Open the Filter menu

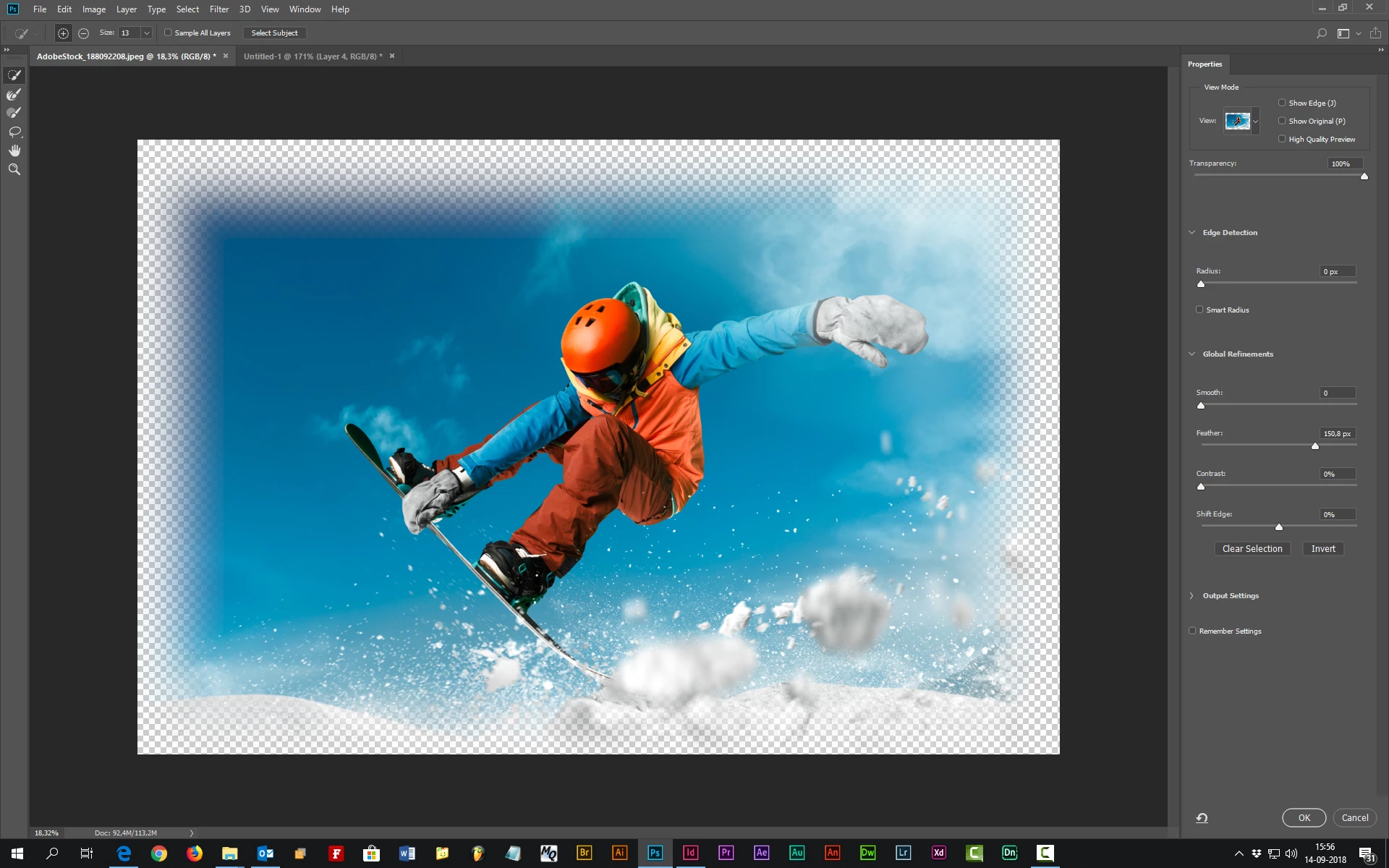coord(218,9)
